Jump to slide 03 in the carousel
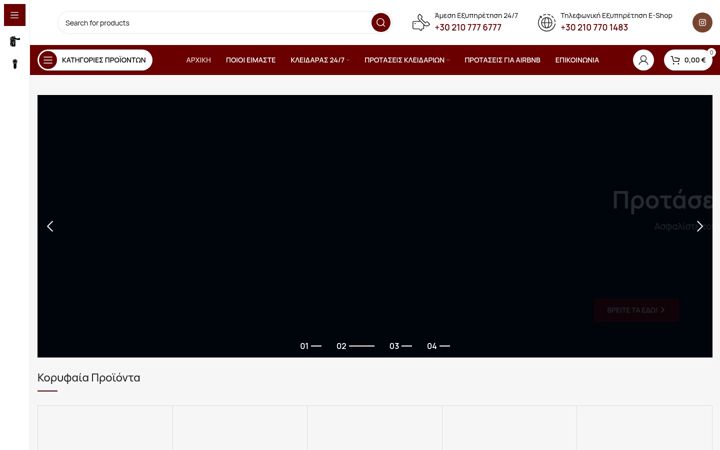This screenshot has width=720, height=450. (400, 346)
